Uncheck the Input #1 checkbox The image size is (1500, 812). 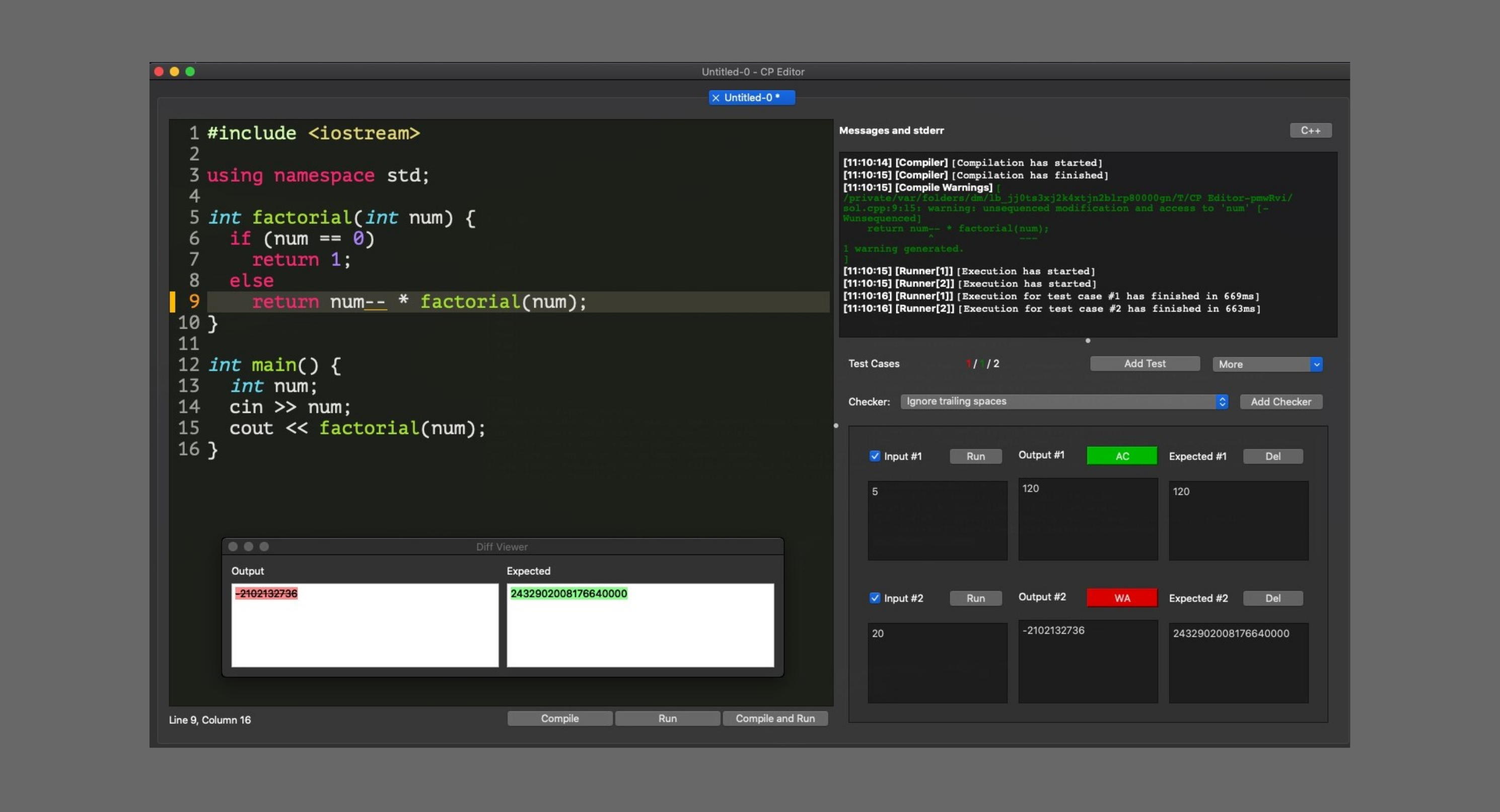[x=874, y=456]
